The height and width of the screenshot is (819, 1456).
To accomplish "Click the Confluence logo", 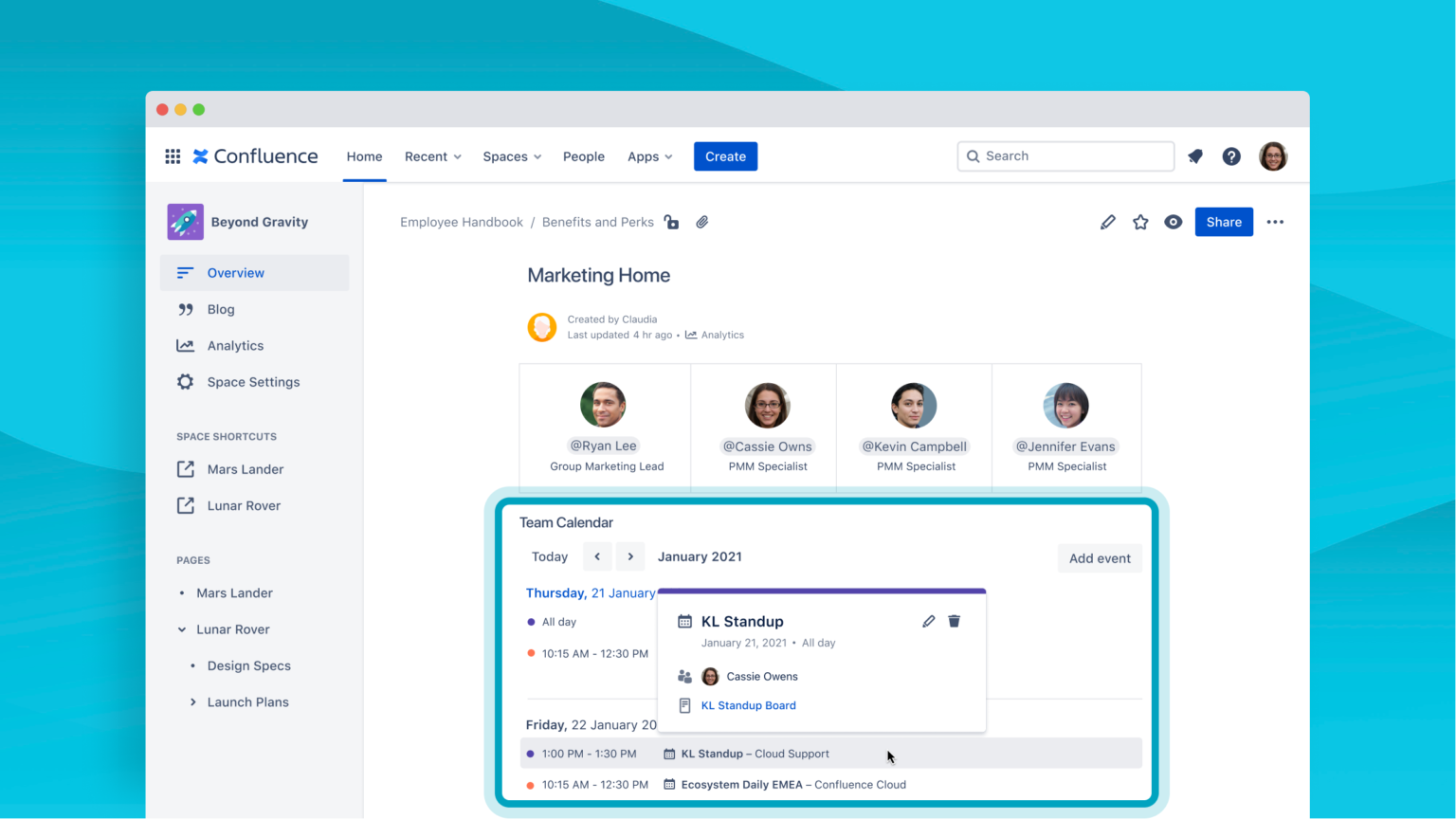I will point(254,155).
